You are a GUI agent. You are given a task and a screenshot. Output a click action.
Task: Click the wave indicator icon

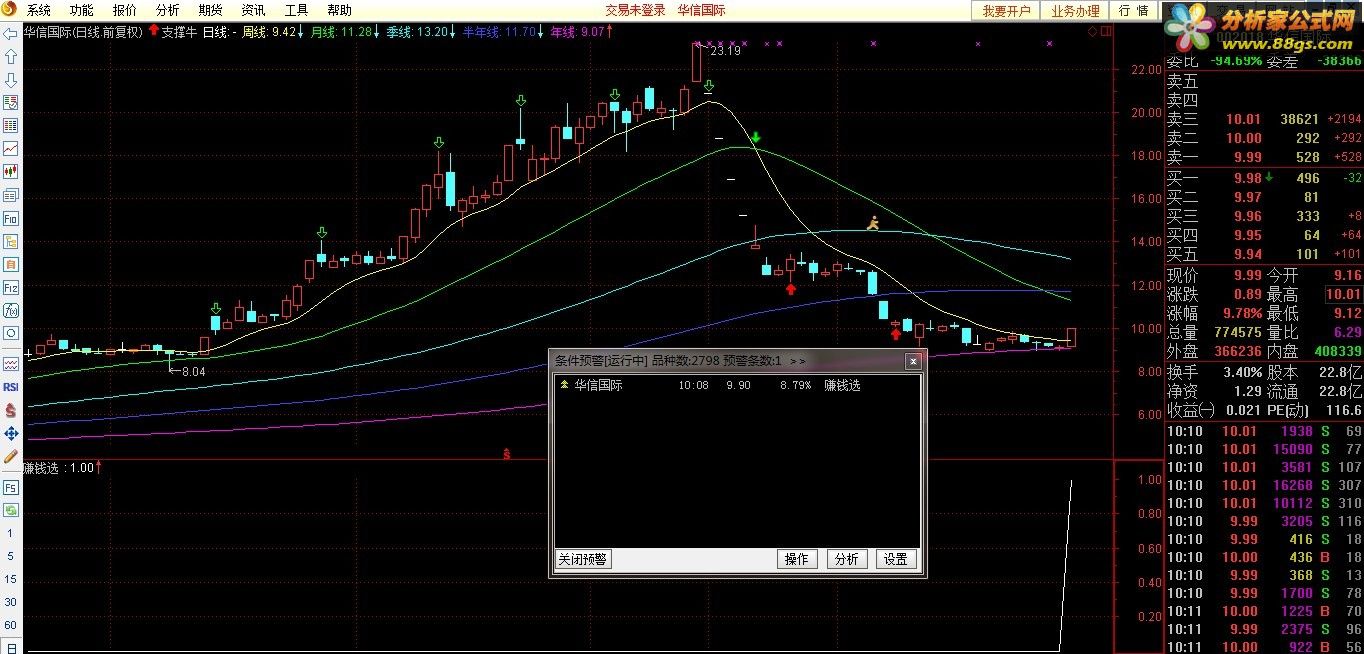(x=11, y=364)
